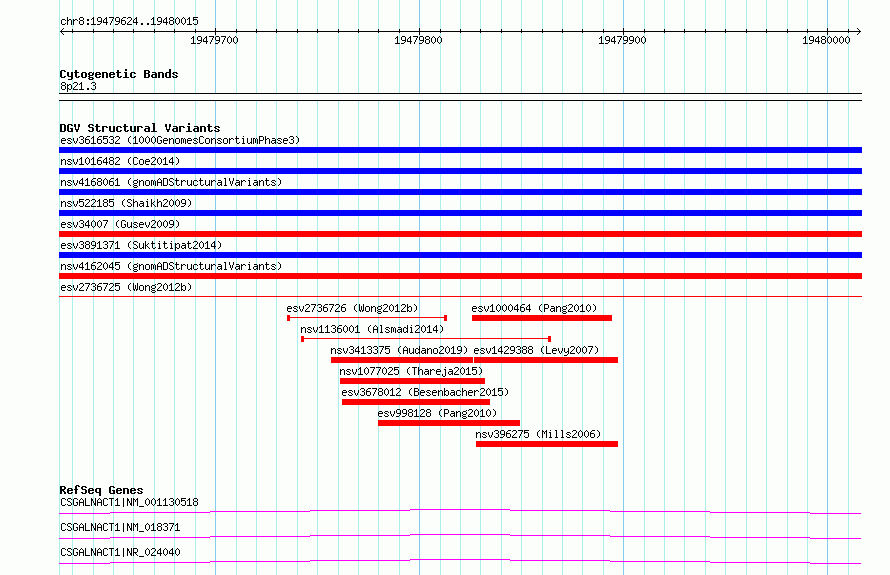
Task: Click the esv998128 (Pang2010) label text
Action: 437,413
